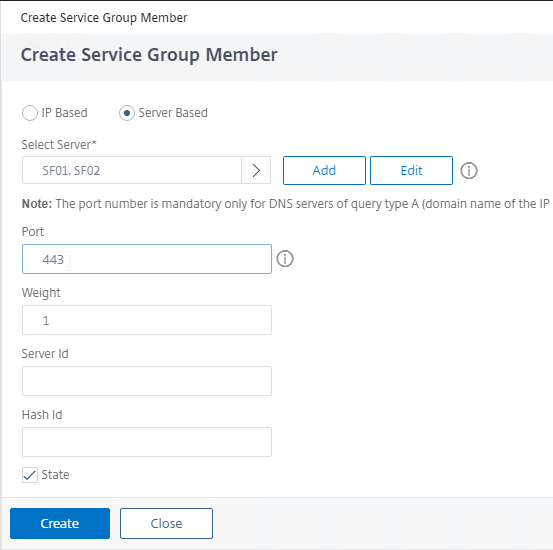Click the Edit server button

pos(411,170)
